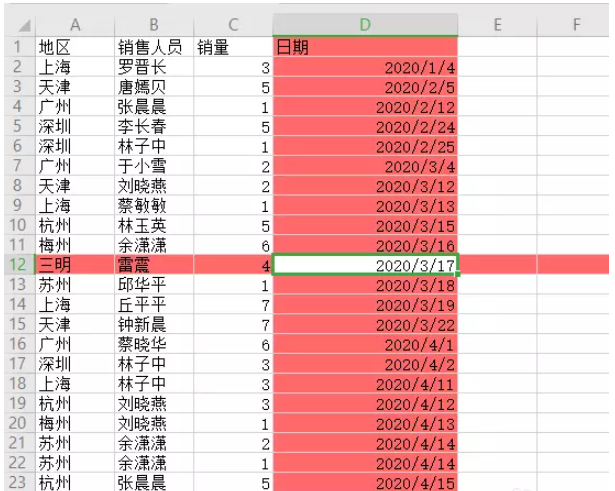Click the cell with 于小雪
Viewport: 615px width, 491px height.
point(154,166)
